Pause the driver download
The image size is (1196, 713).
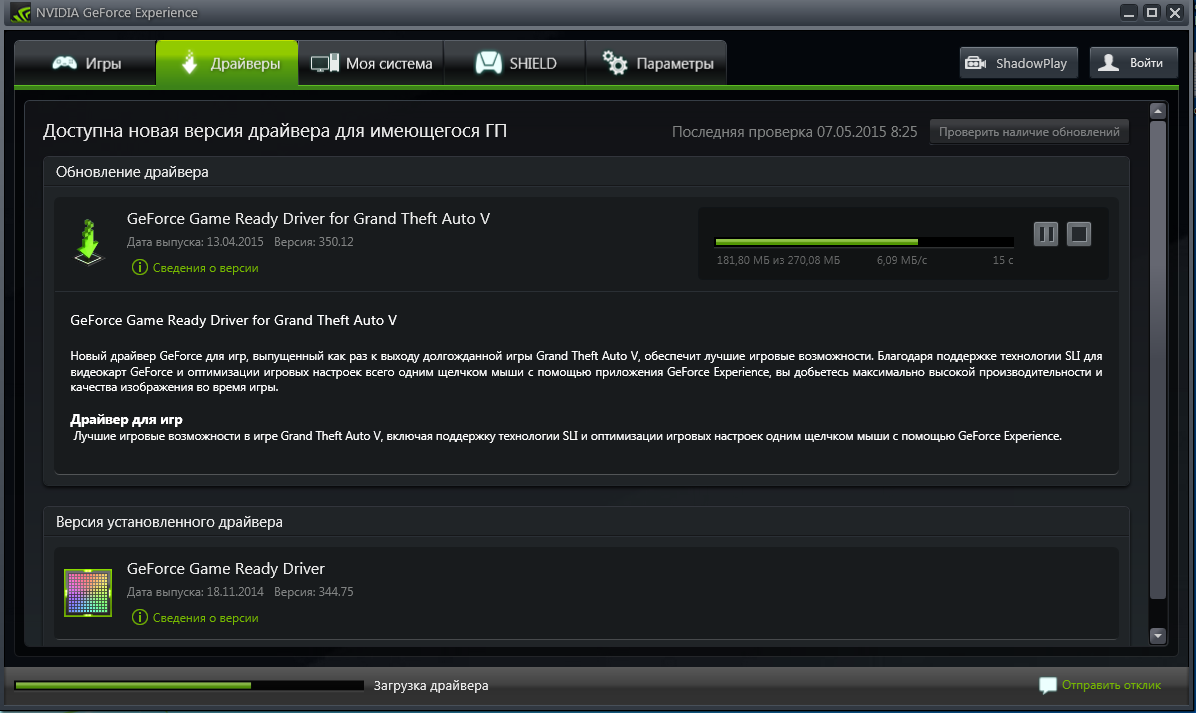[x=1046, y=234]
